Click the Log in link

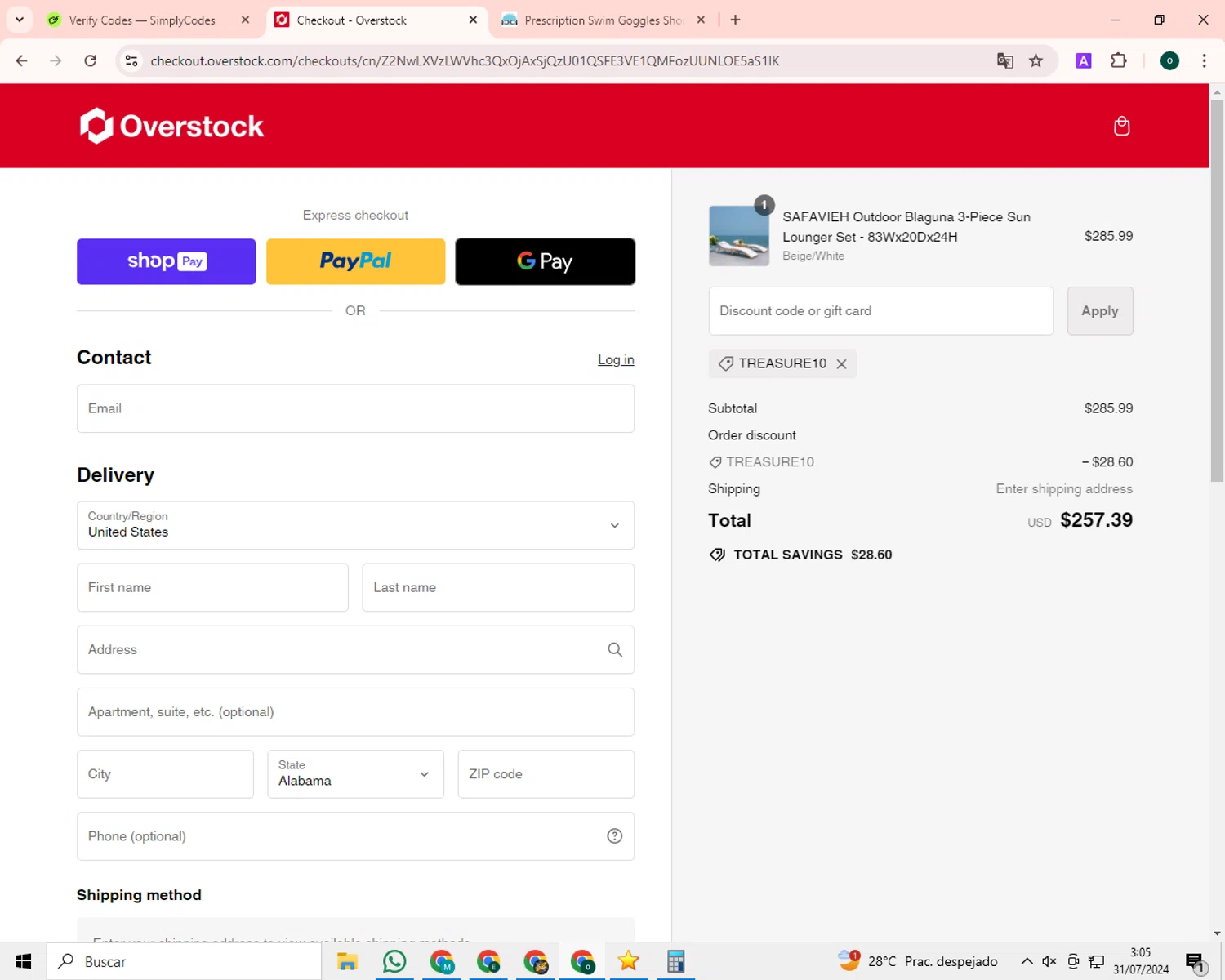[616, 359]
